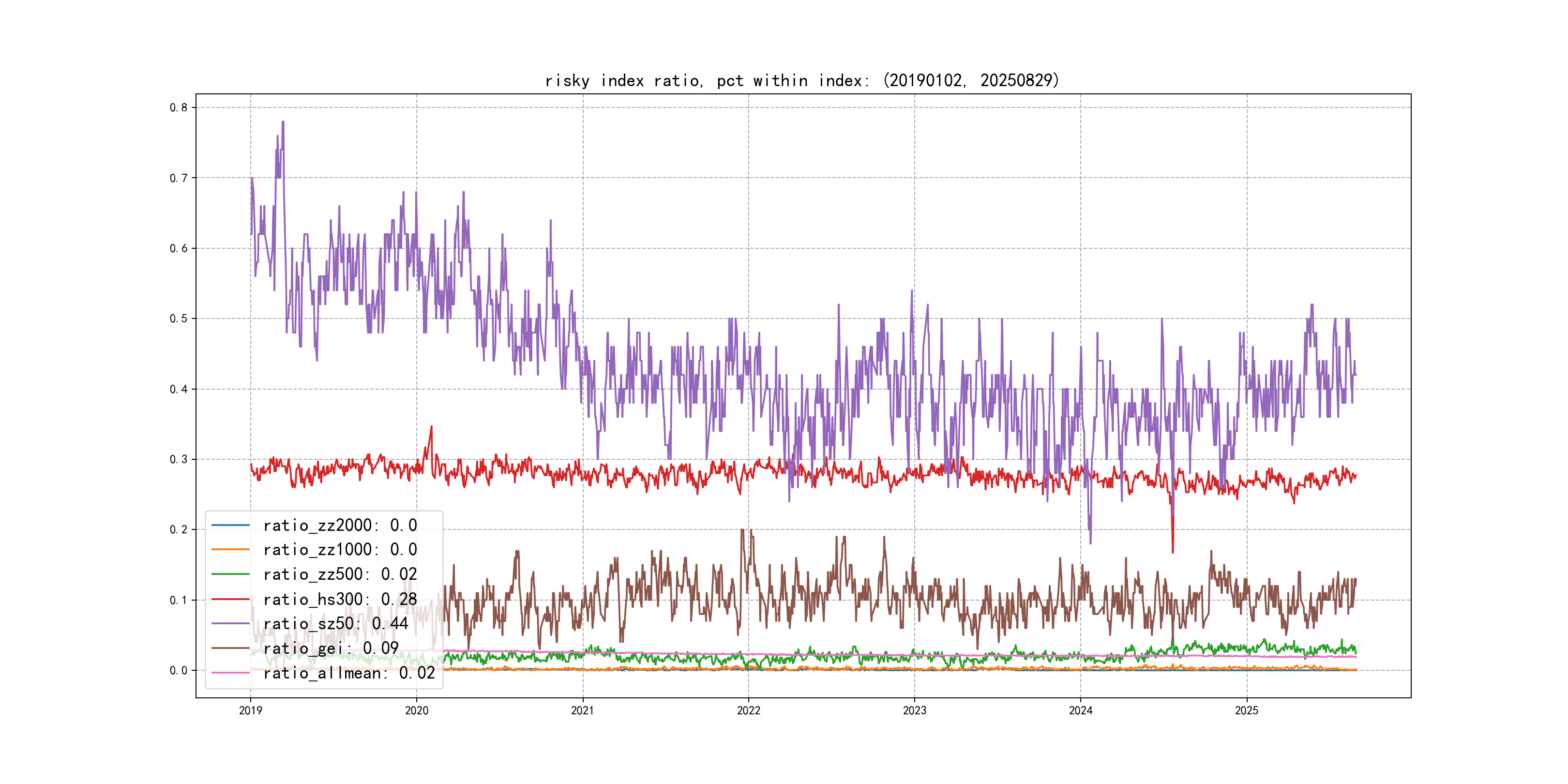Select the 'ratio_zz500: 0.02' legend label

(x=340, y=574)
